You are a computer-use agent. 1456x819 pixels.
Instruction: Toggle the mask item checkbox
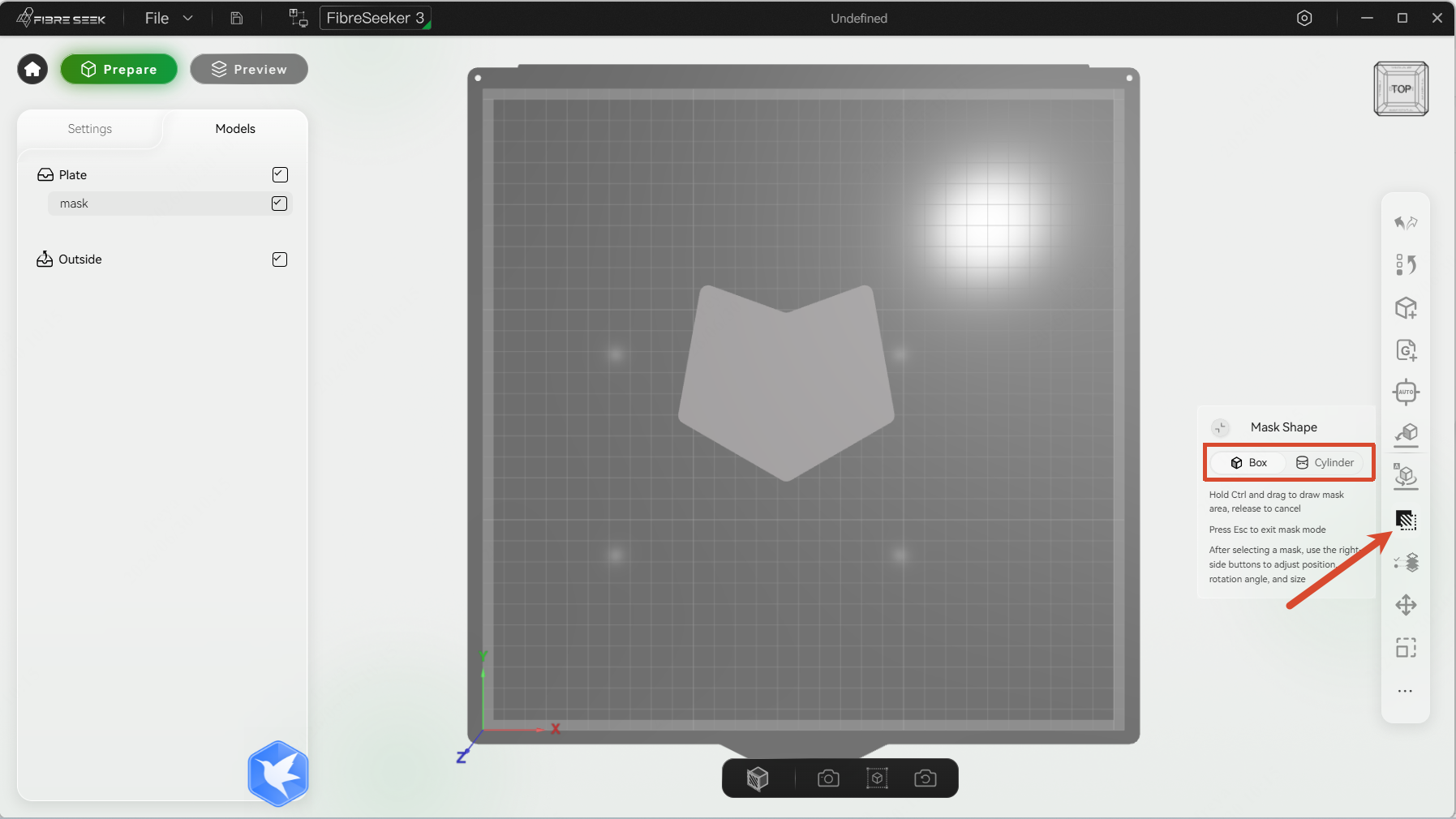(x=279, y=204)
